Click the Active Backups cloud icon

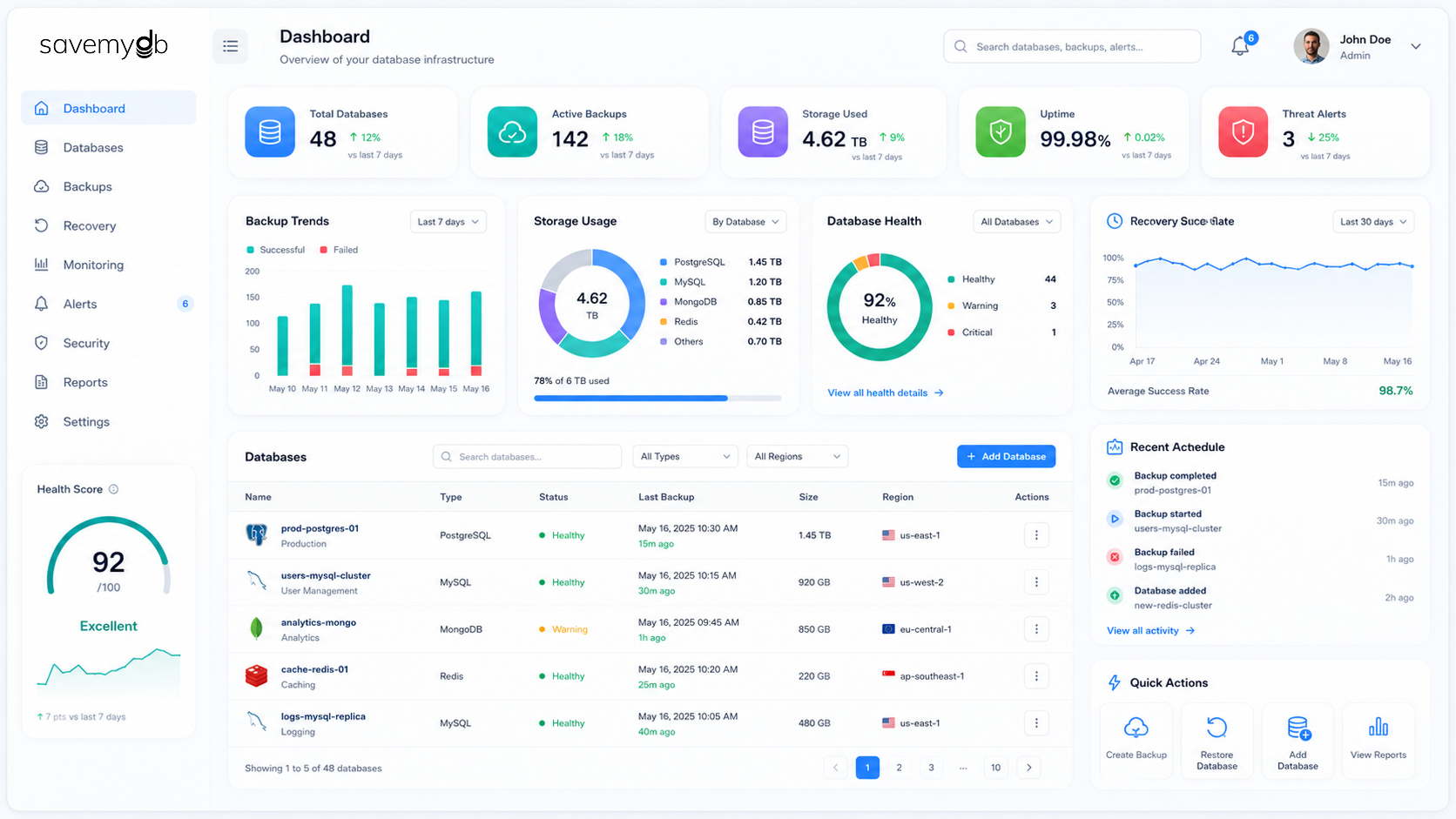[512, 131]
